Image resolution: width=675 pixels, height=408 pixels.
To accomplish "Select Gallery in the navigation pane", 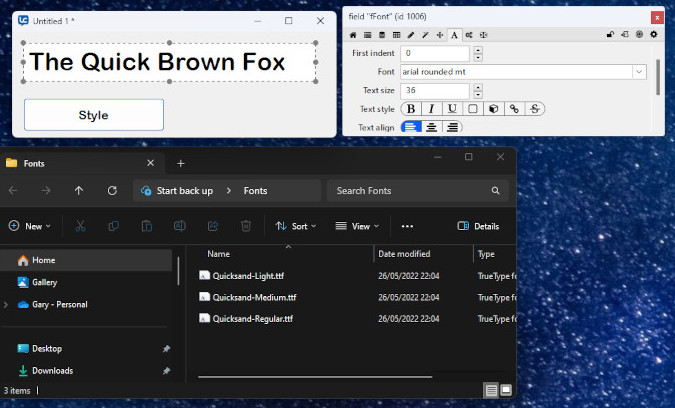I will point(44,282).
